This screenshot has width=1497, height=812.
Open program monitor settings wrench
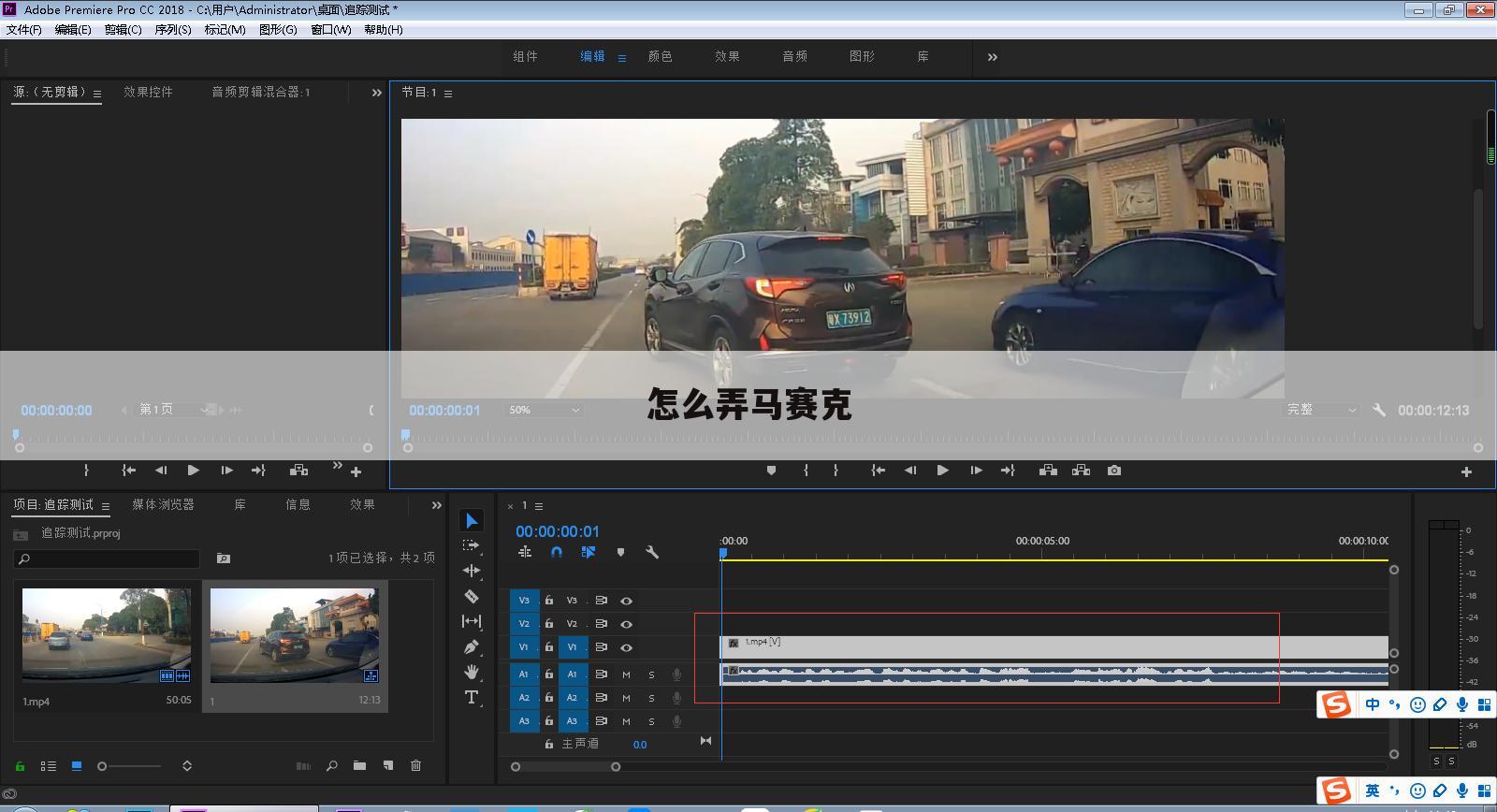[1379, 410]
